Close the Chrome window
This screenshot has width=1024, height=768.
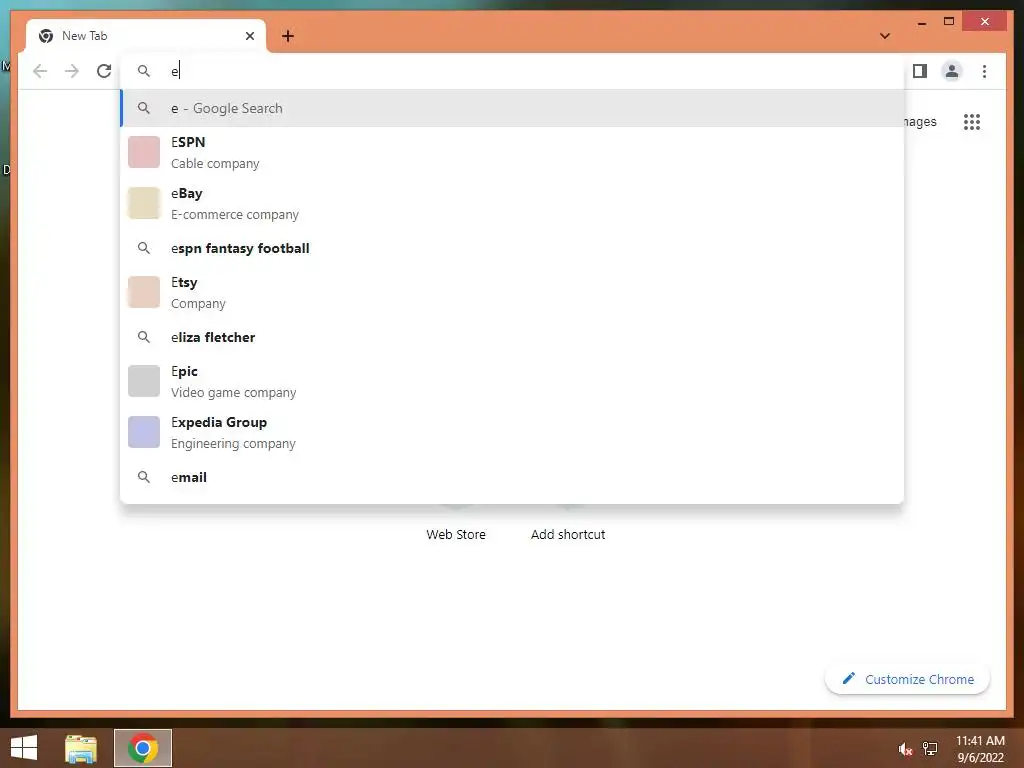(x=985, y=22)
